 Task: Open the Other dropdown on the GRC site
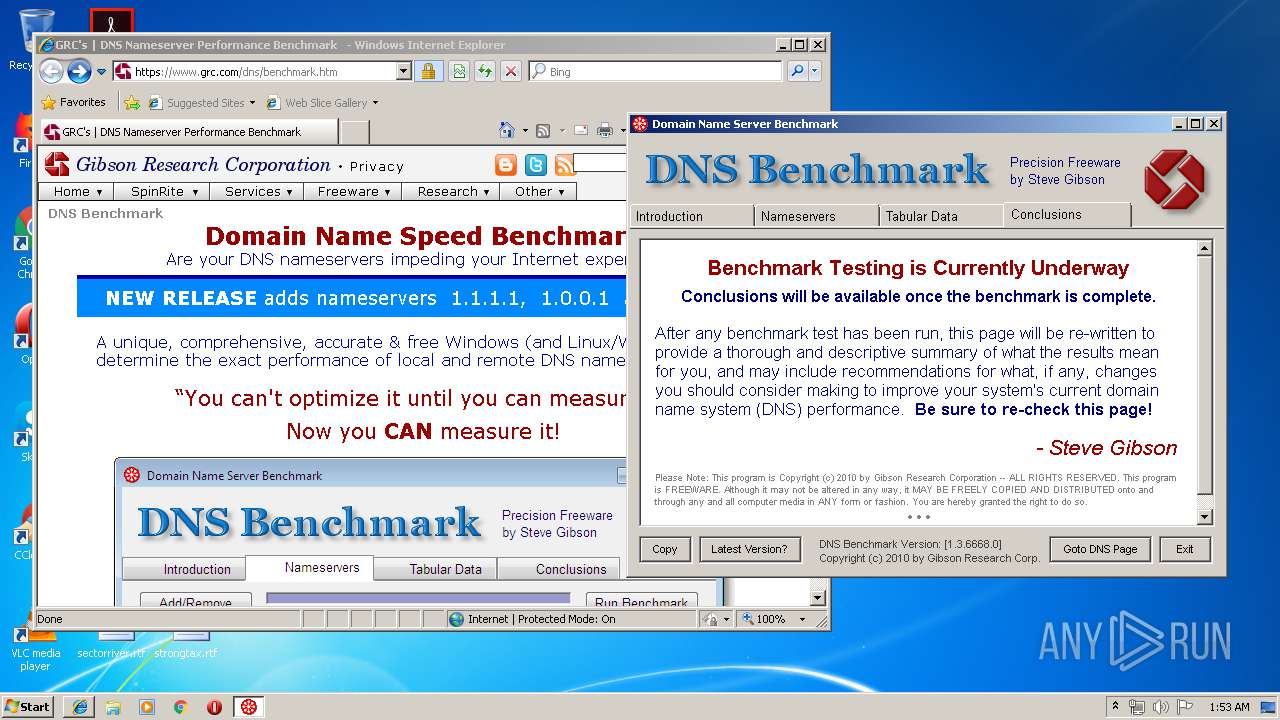click(539, 191)
